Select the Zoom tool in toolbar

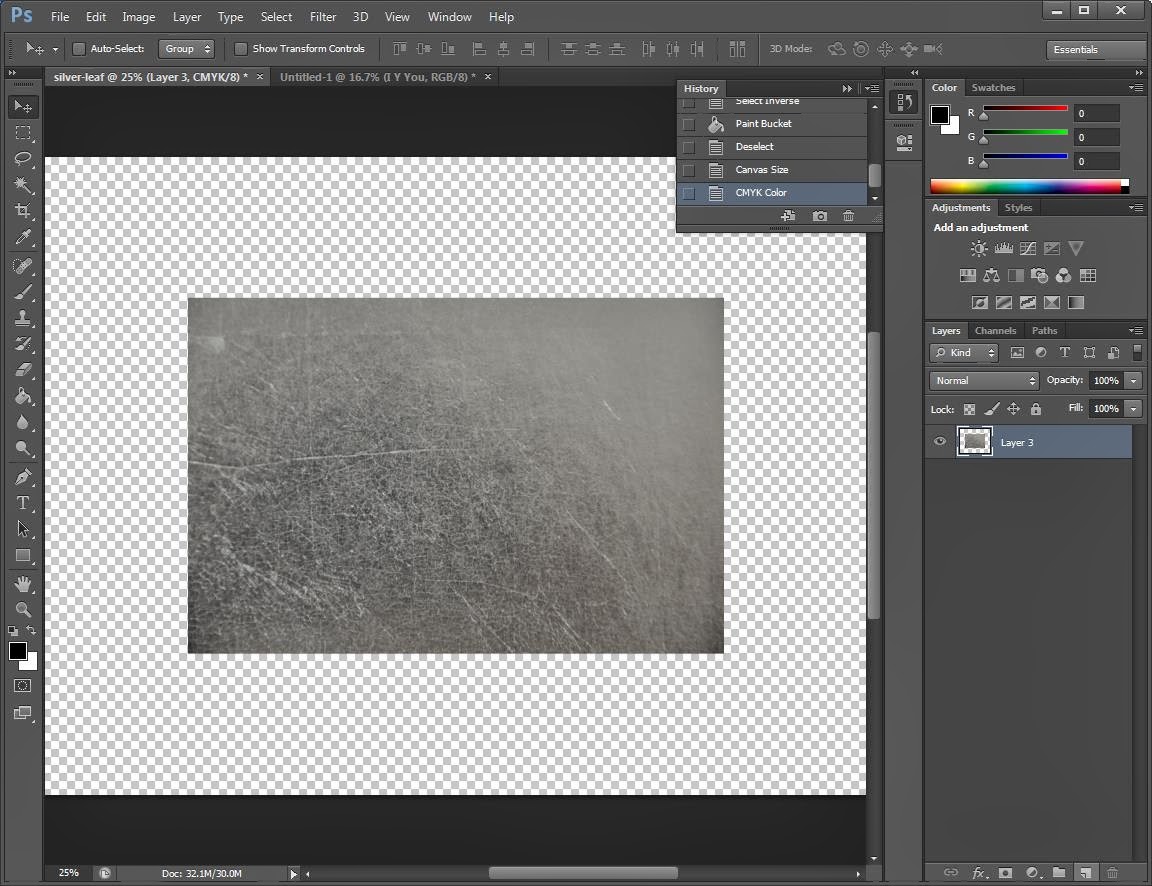(x=23, y=609)
